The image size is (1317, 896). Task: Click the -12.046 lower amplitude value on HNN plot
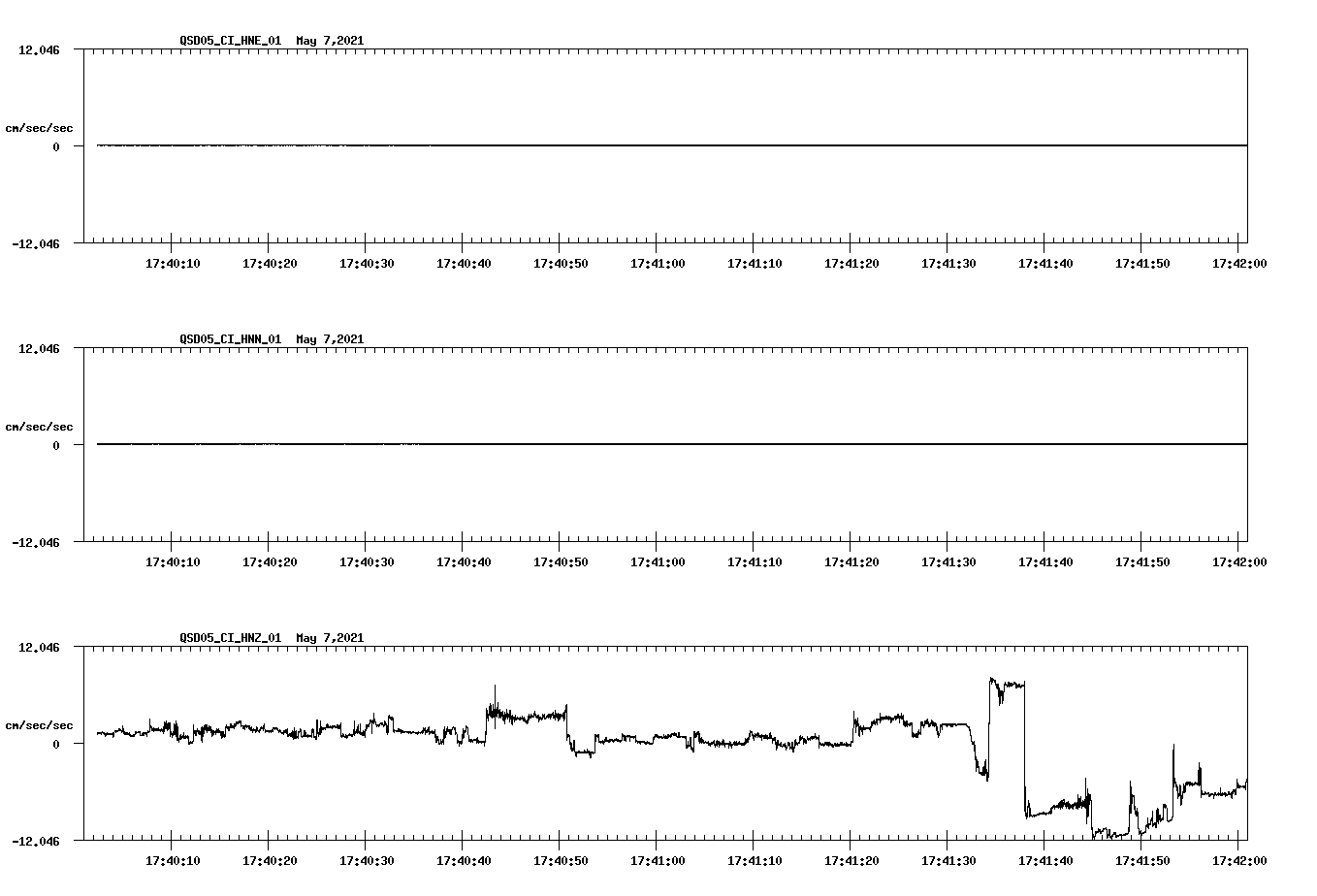pos(34,543)
